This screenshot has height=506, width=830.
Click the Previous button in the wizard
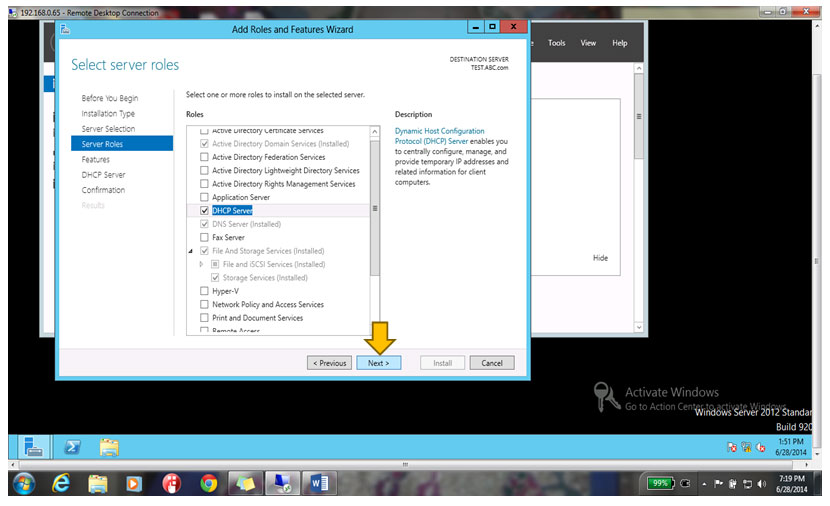329,363
